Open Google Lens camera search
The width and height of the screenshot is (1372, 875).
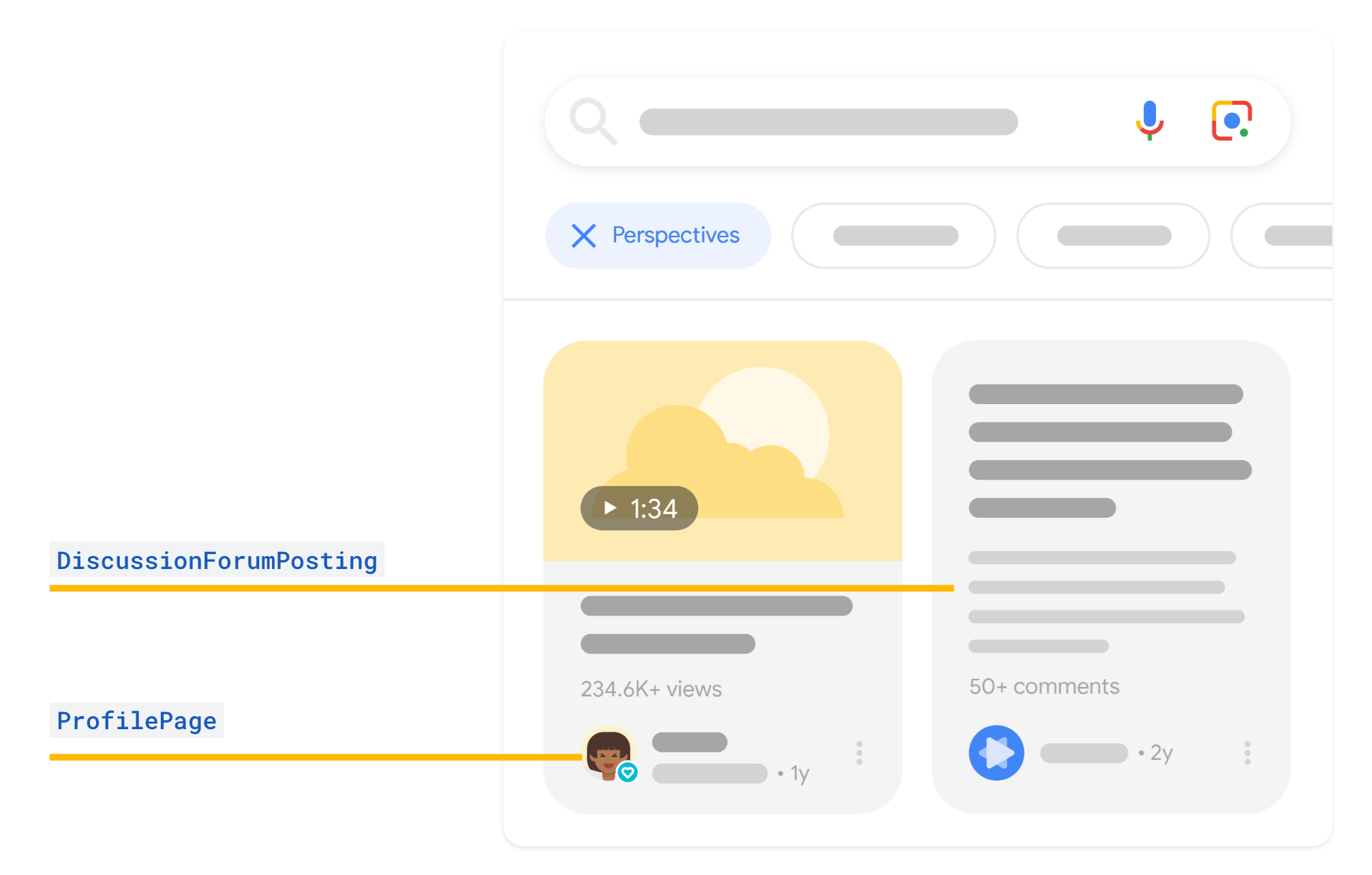pos(1231,121)
